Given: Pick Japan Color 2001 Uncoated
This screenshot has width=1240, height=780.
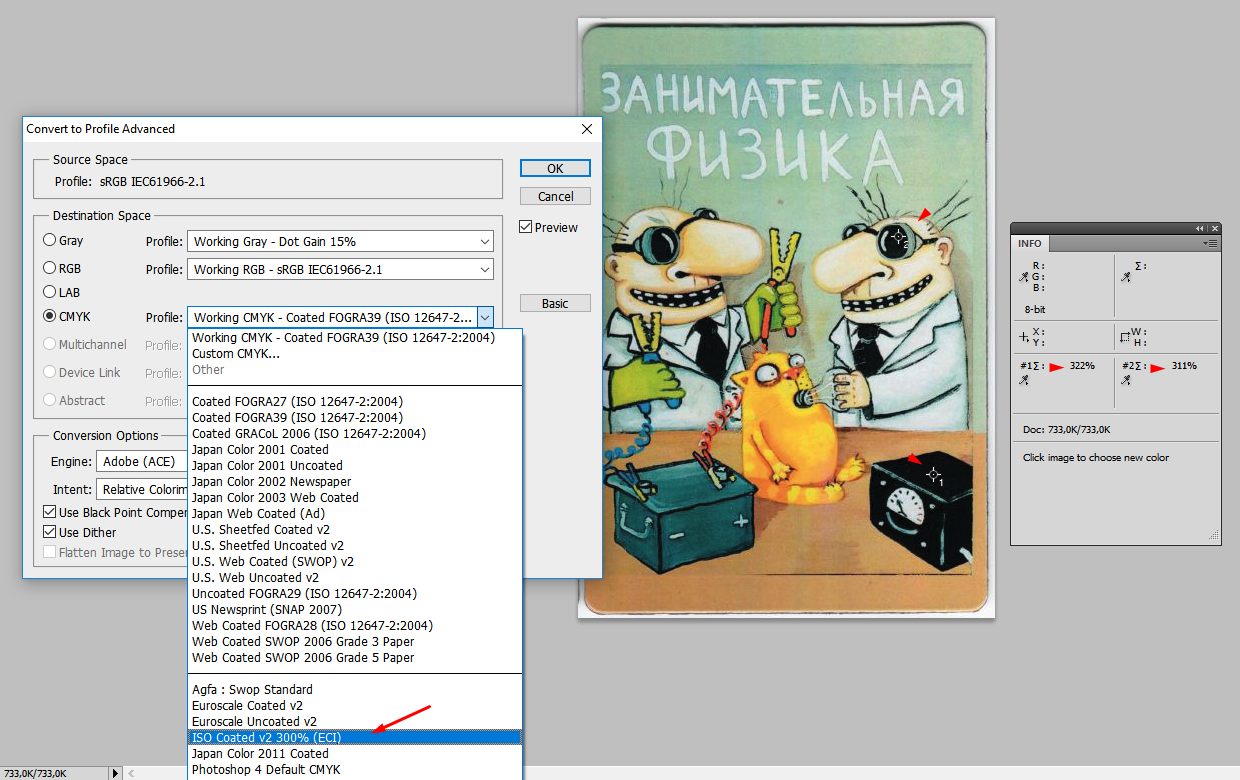Looking at the screenshot, I should click(355, 465).
